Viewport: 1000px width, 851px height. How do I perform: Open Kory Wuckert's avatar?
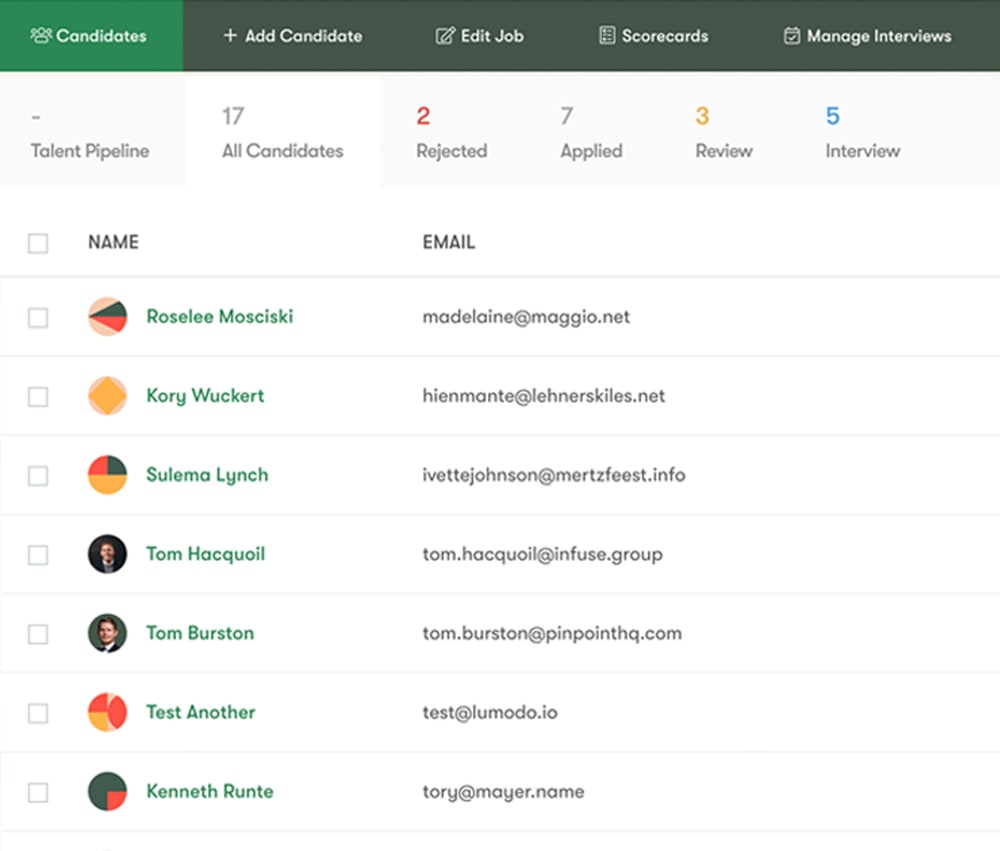[107, 396]
